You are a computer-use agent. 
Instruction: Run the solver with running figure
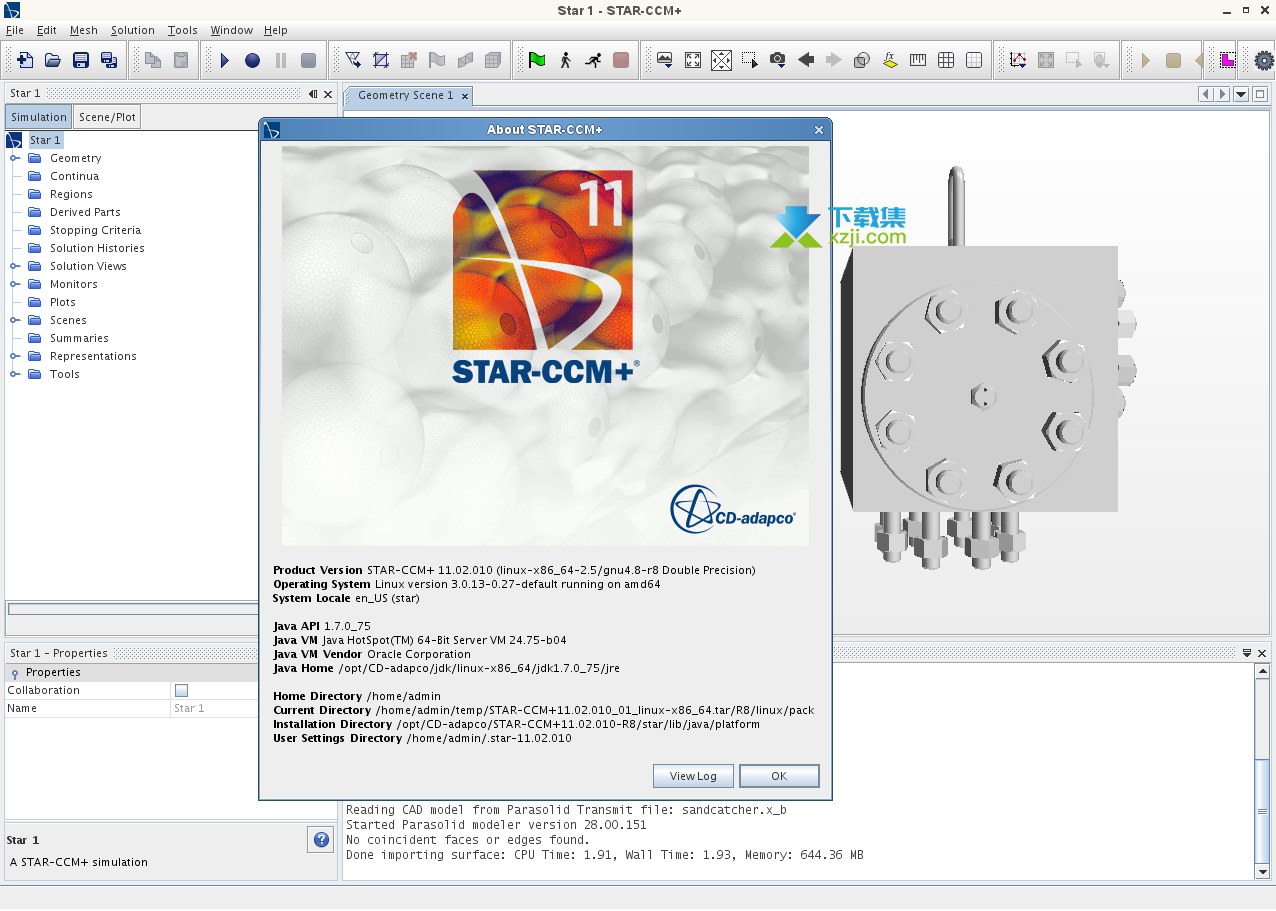[x=593, y=60]
